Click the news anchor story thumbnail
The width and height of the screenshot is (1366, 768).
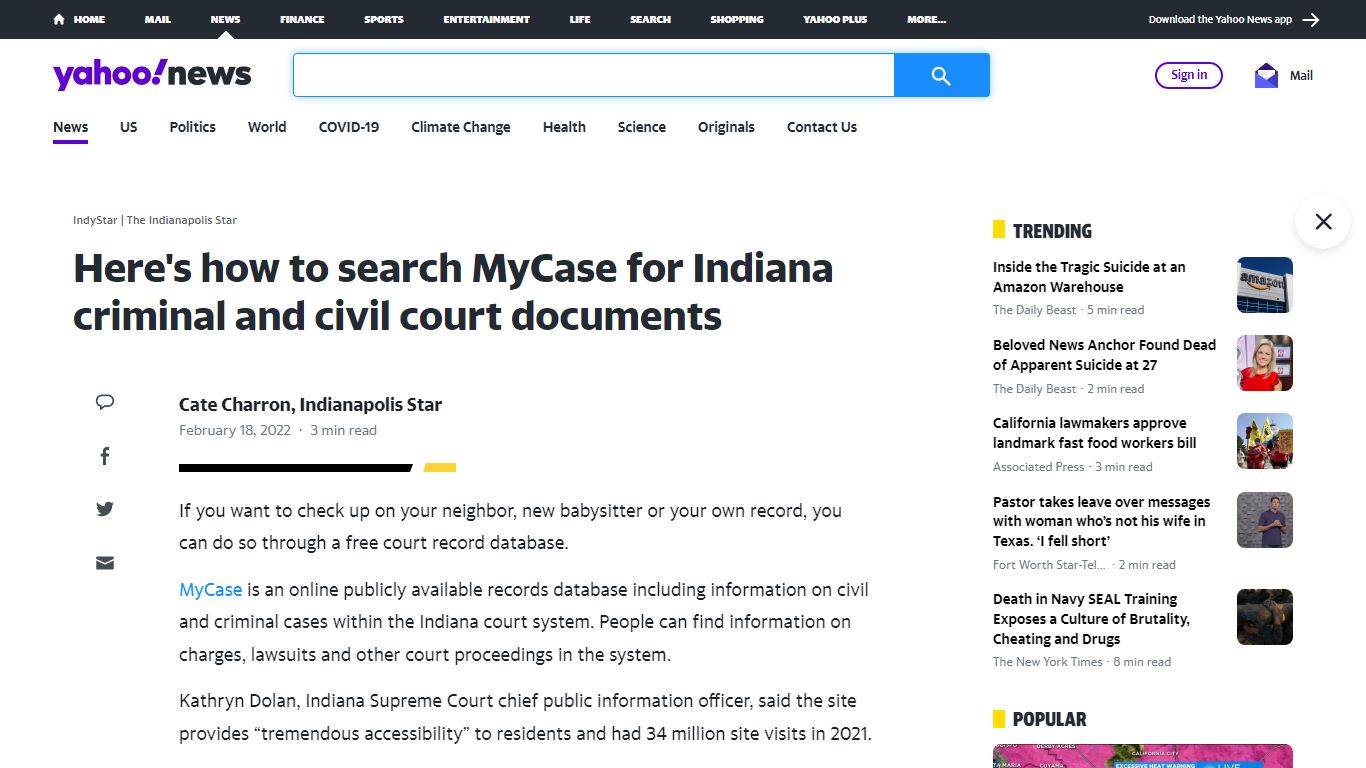point(1265,363)
